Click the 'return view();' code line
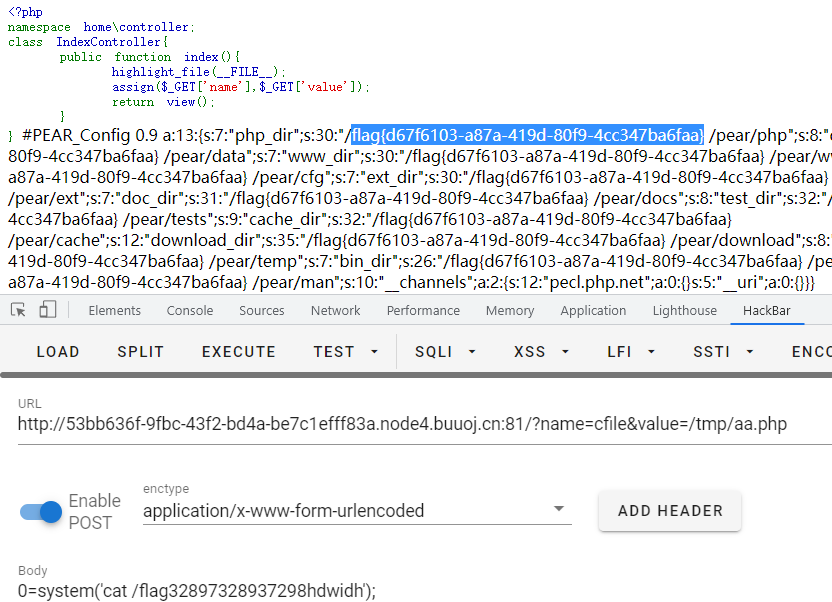The width and height of the screenshot is (832, 602). [x=163, y=102]
